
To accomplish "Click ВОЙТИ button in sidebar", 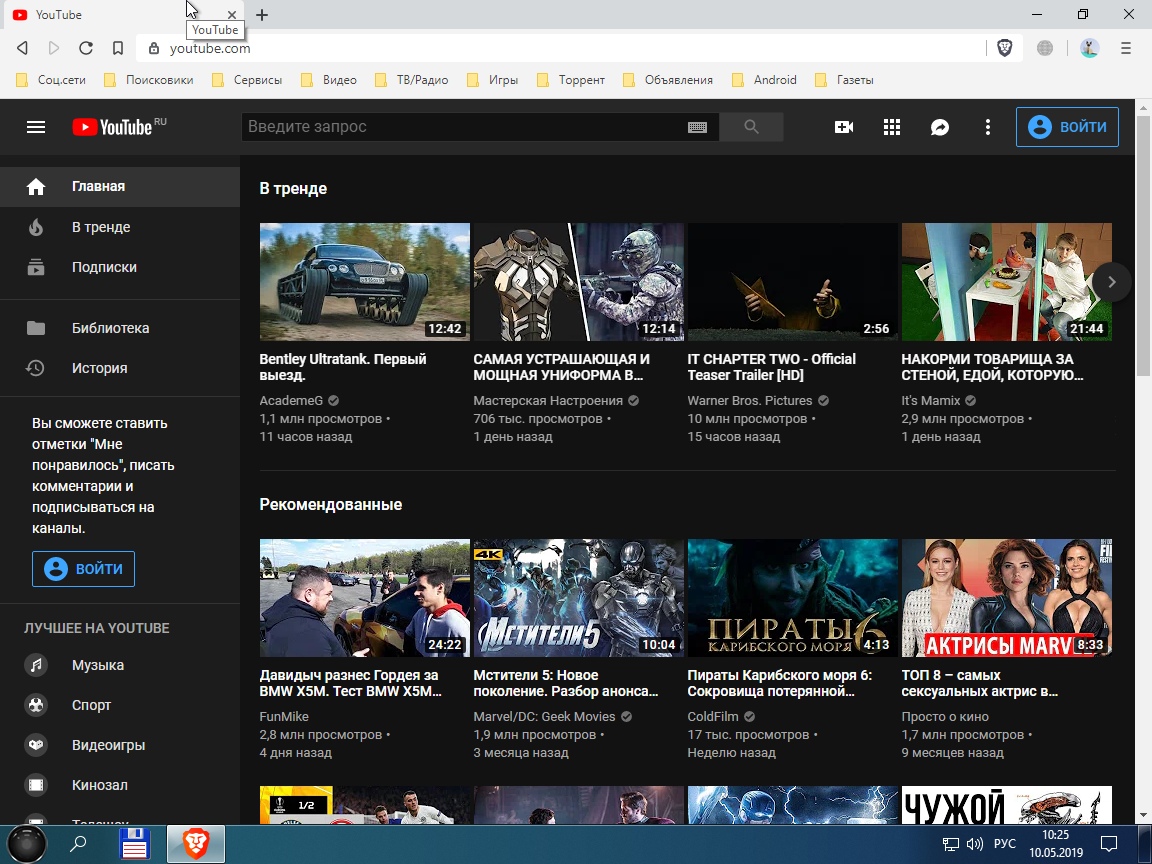I will click(x=83, y=569).
